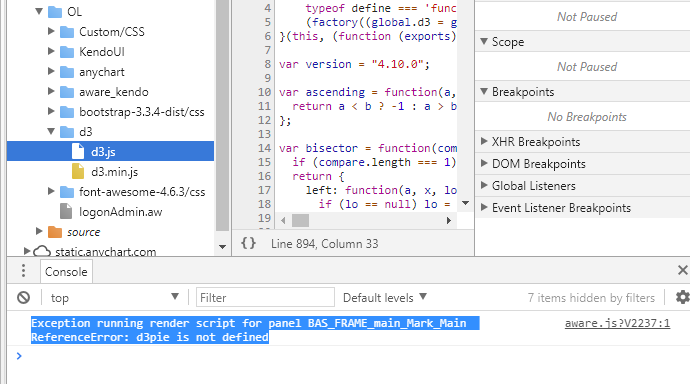Image resolution: width=690 pixels, height=384 pixels.
Task: Click the static.anychart.com cloud icon
Action: click(42, 251)
